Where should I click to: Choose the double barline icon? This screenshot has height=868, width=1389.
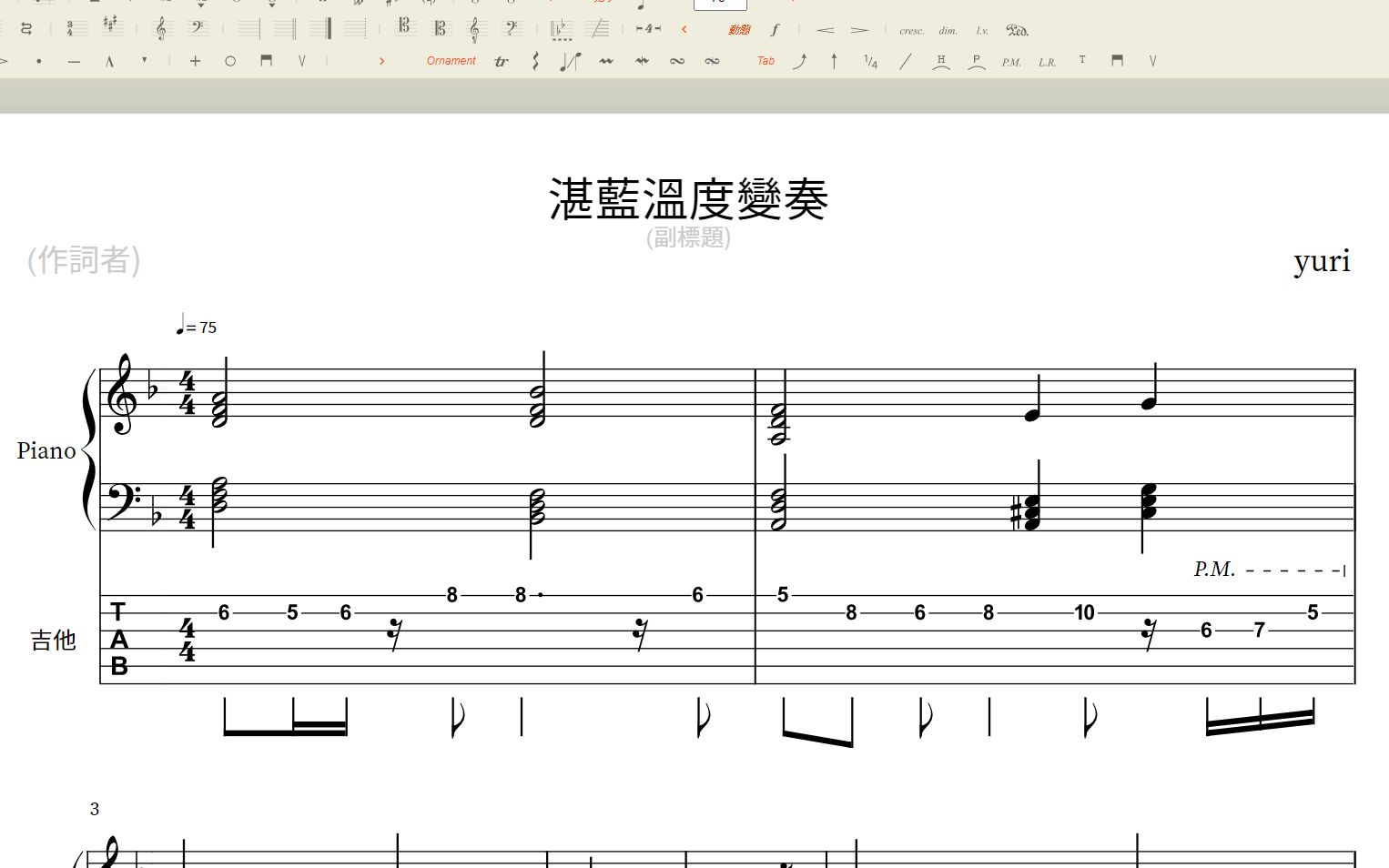point(285,29)
